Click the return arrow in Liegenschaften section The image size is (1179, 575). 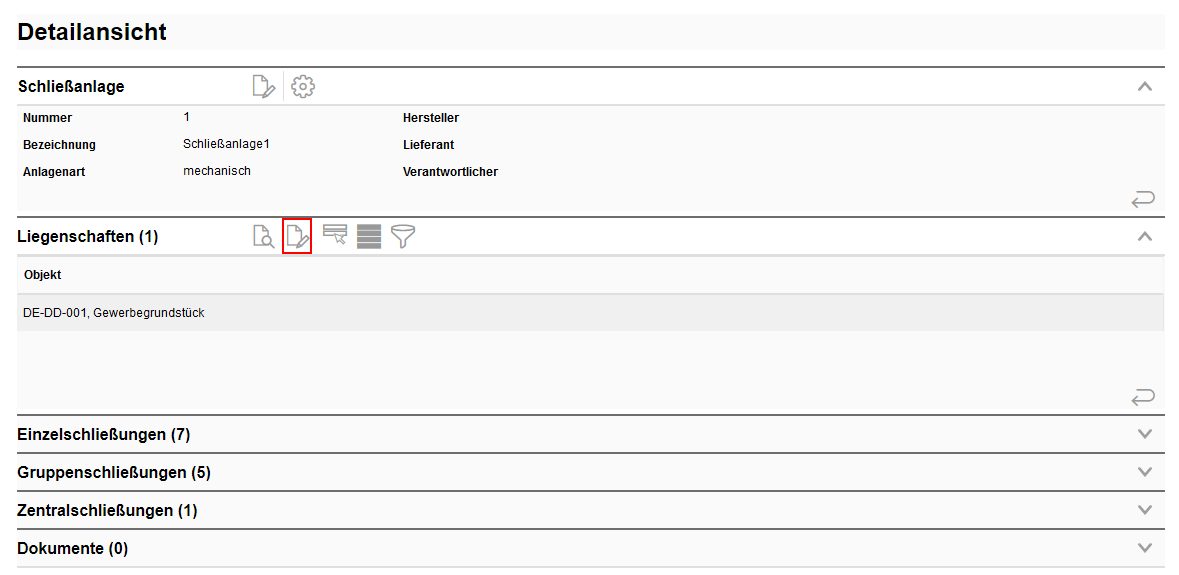coord(1143,398)
